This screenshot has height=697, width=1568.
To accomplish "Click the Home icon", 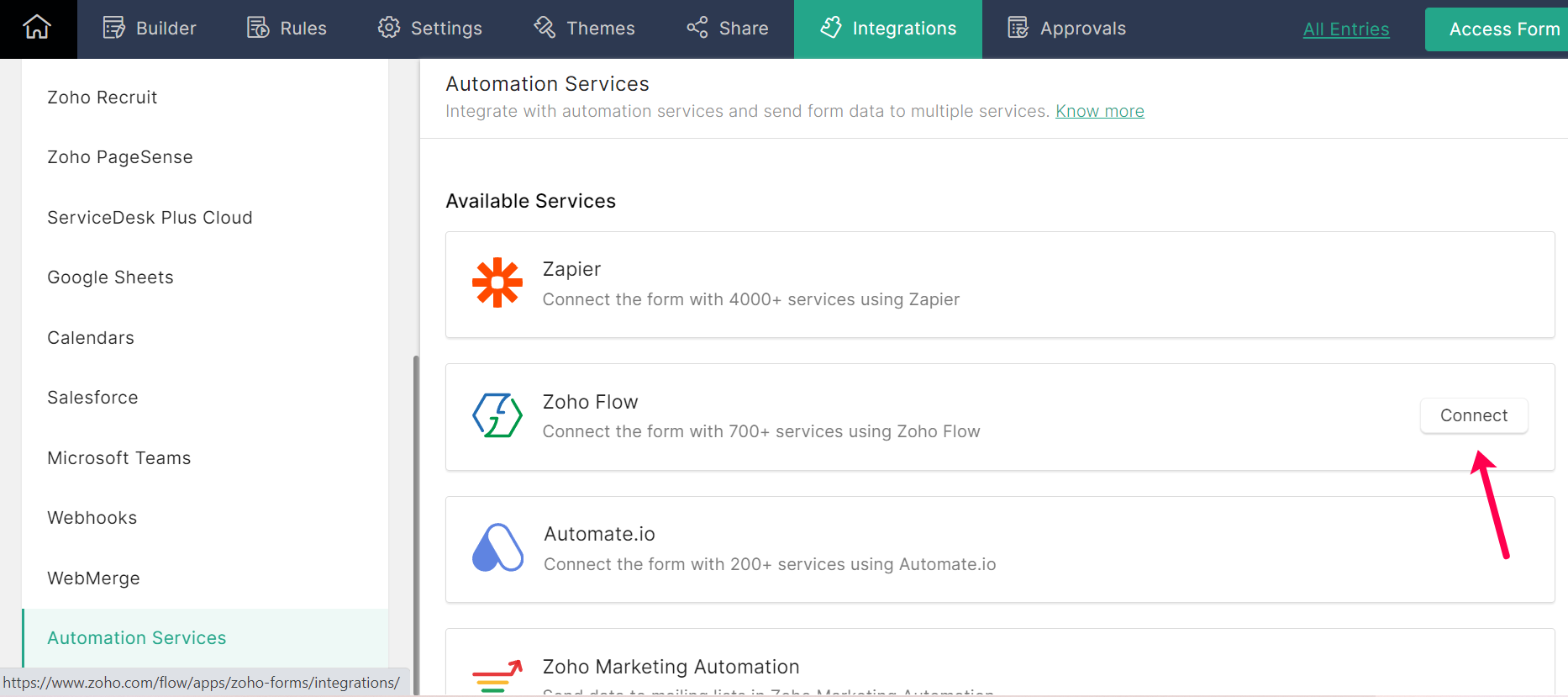I will (x=37, y=28).
